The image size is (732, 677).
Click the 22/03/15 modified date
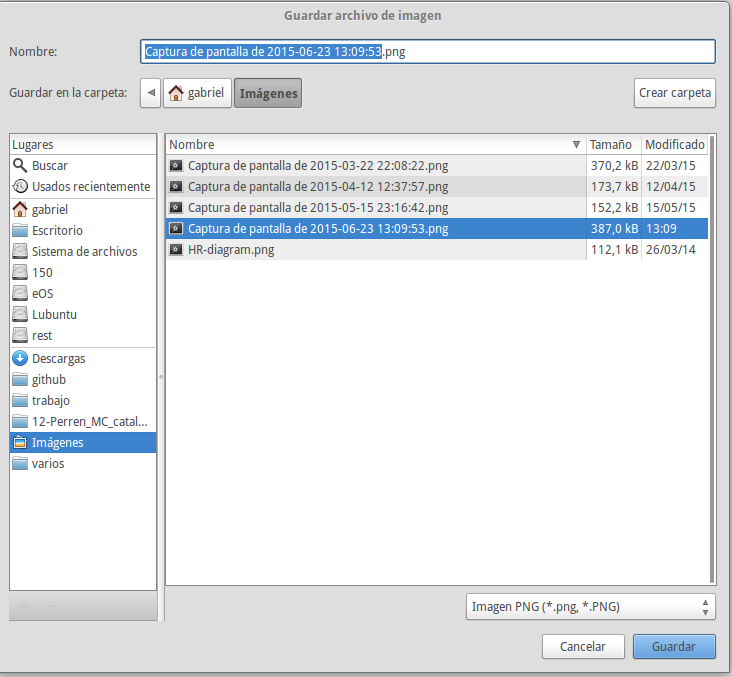(671, 165)
